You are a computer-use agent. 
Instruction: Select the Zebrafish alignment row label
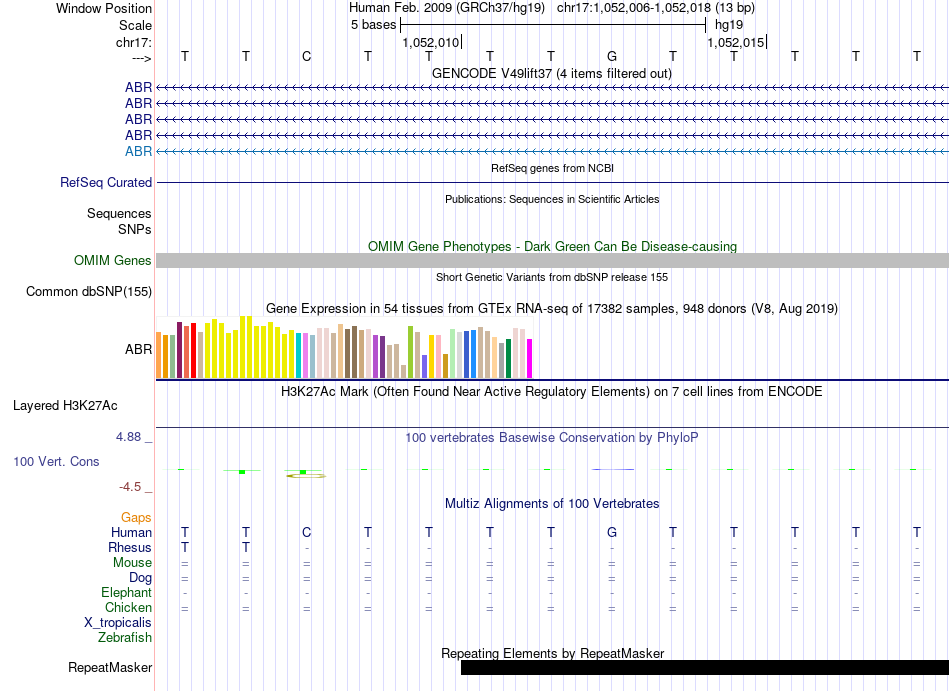click(x=125, y=637)
